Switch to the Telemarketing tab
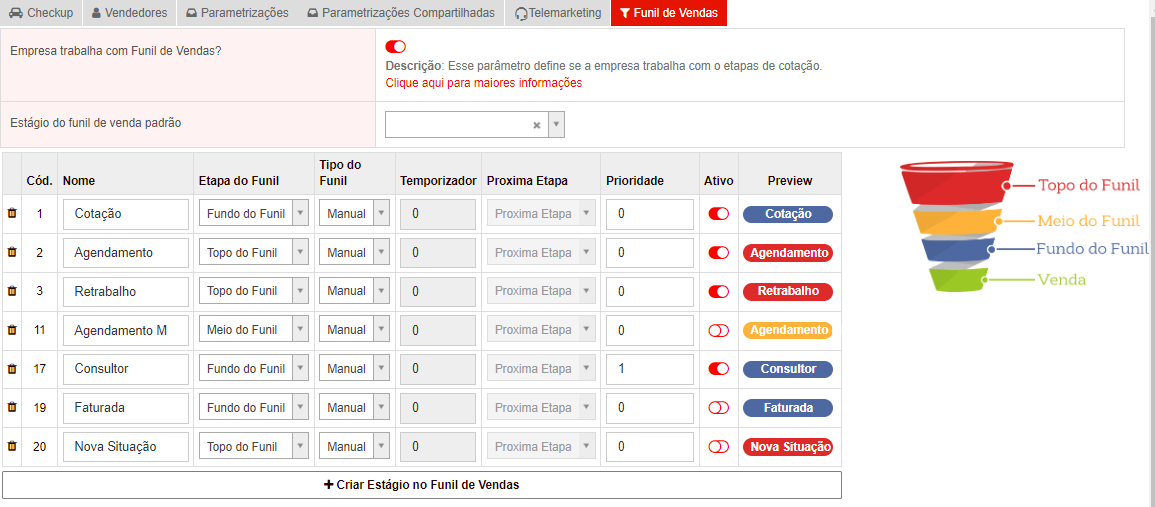Viewport: 1155px width, 507px height. tap(558, 13)
